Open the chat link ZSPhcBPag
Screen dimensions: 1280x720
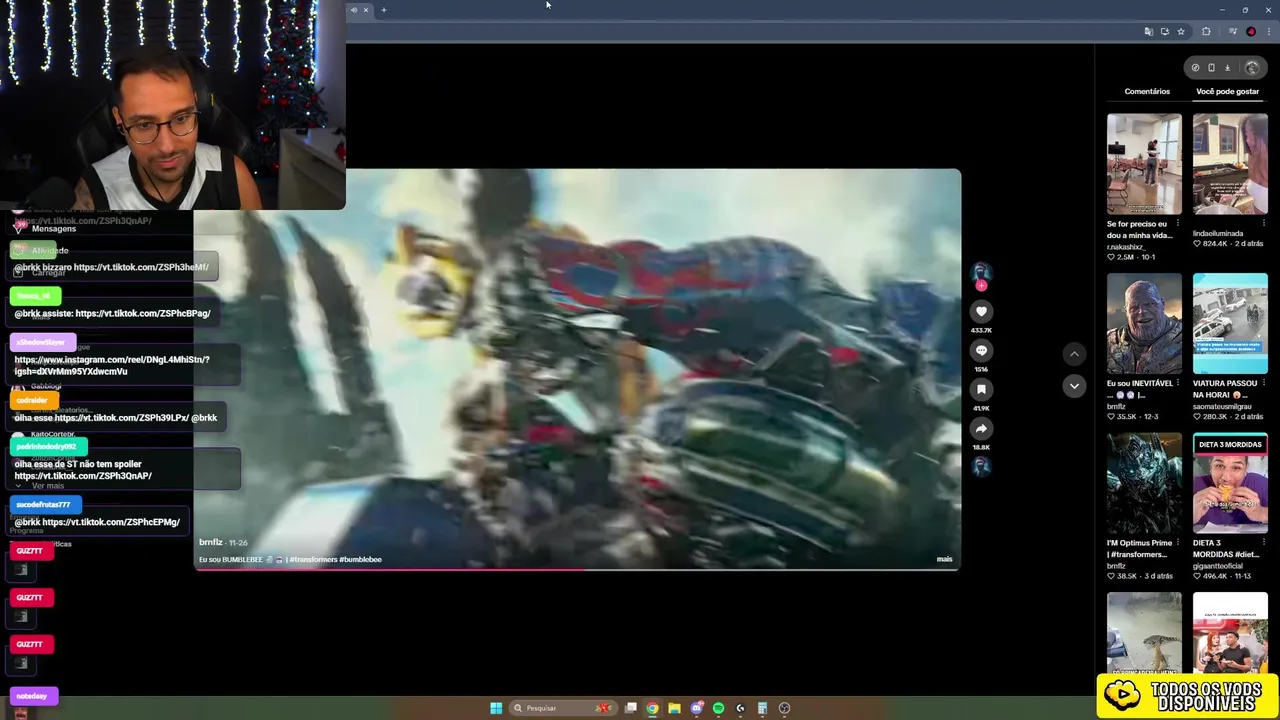142,313
